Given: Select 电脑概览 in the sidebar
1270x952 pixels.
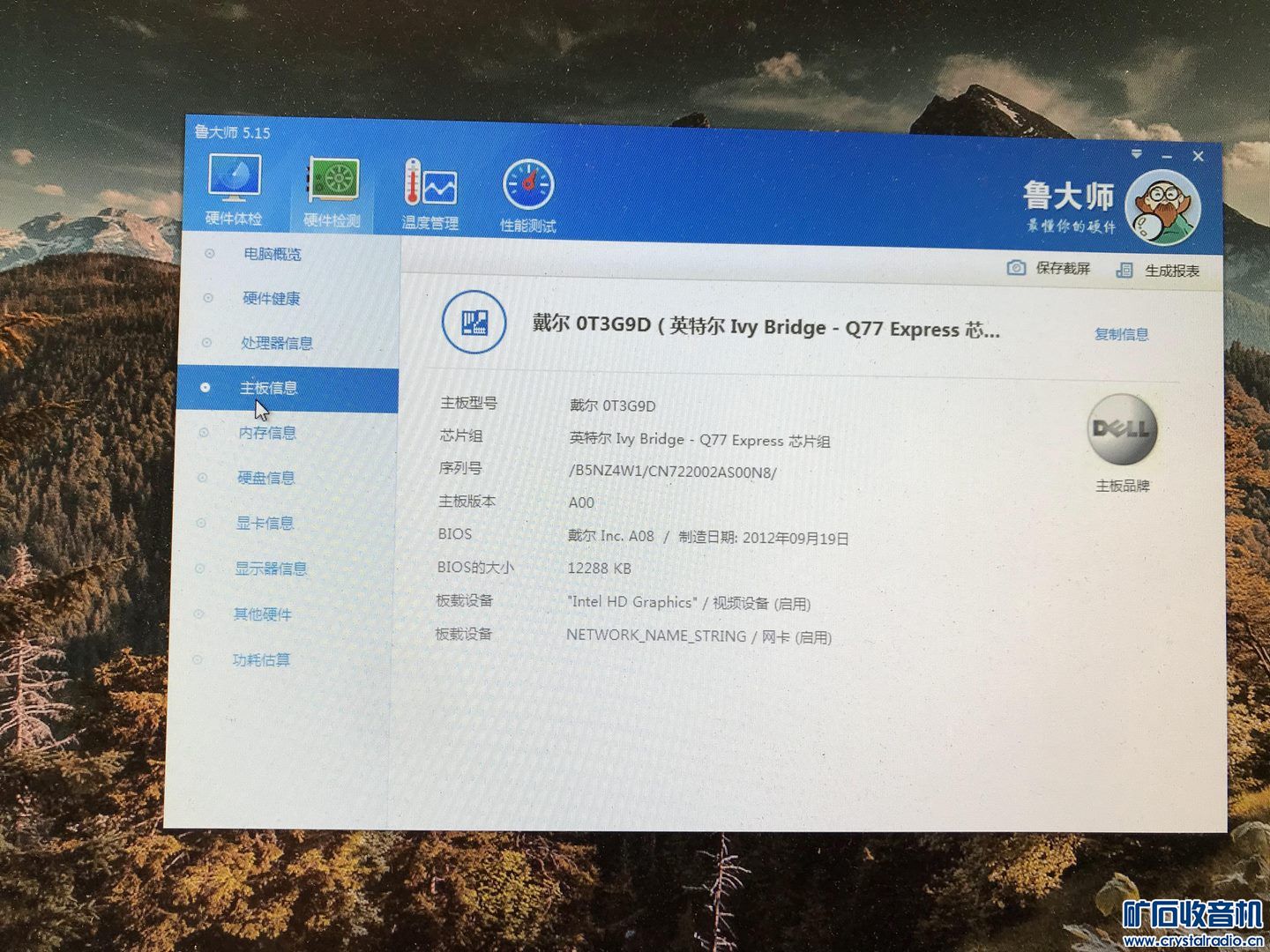Looking at the screenshot, I should tap(273, 254).
